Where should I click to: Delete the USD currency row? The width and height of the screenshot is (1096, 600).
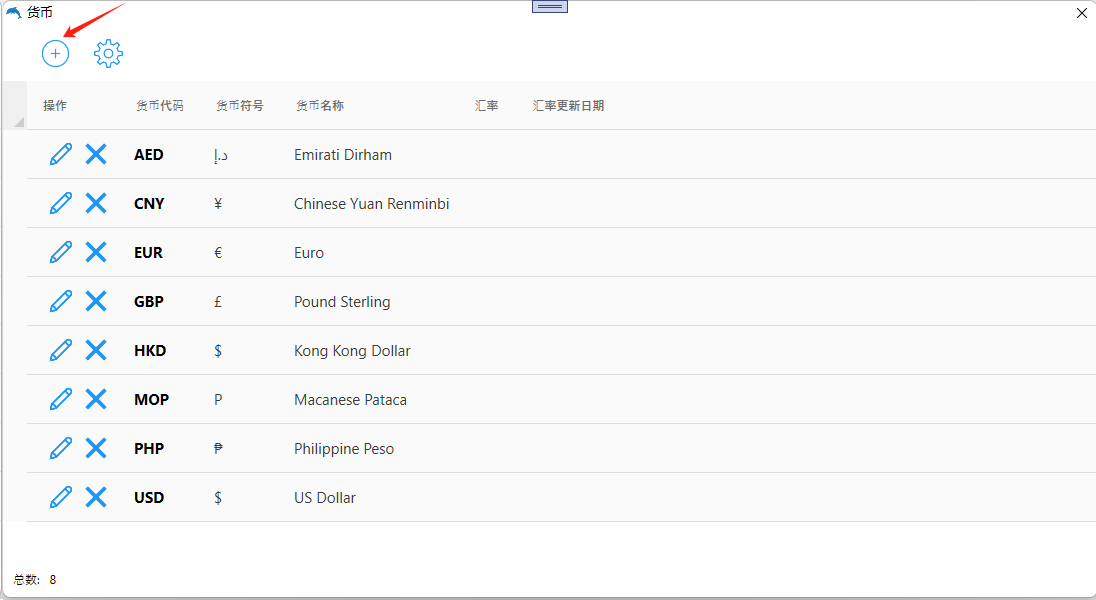coord(96,497)
